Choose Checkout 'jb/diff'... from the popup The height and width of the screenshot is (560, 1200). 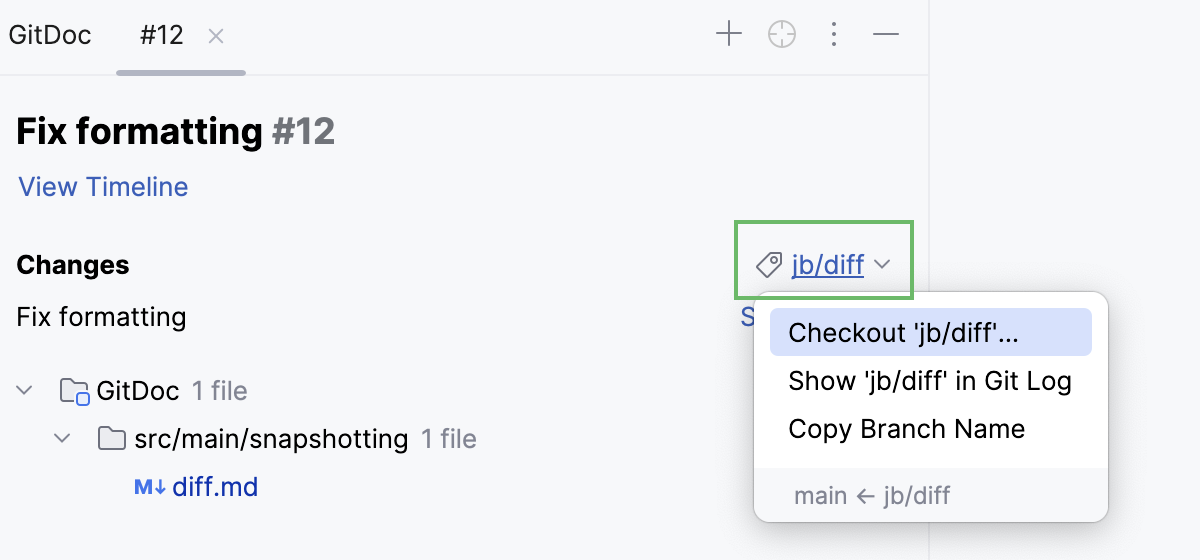931,332
